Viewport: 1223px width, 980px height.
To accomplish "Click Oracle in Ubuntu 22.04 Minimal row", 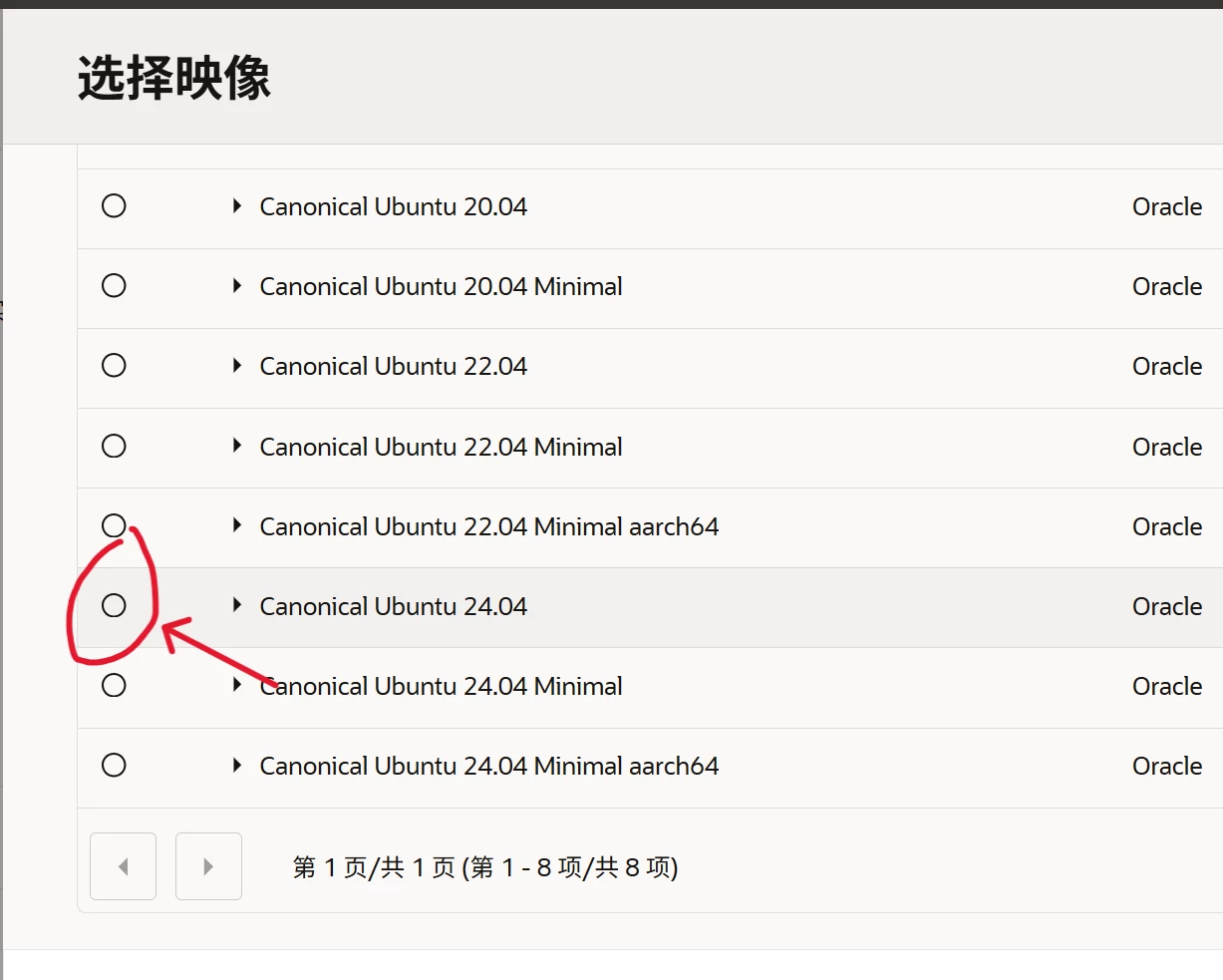I will tap(1167, 447).
